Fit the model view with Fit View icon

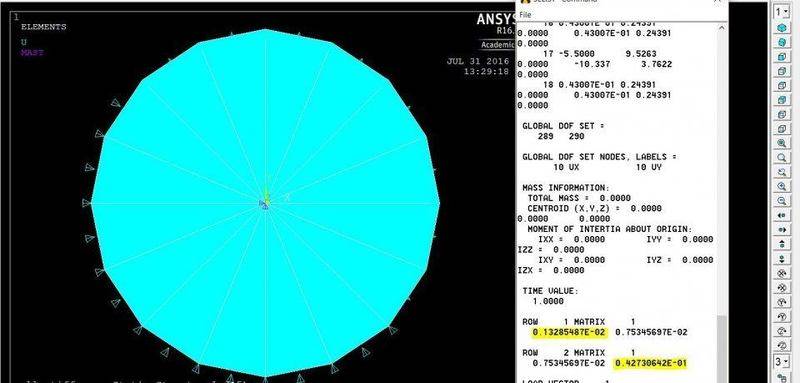coord(782,143)
